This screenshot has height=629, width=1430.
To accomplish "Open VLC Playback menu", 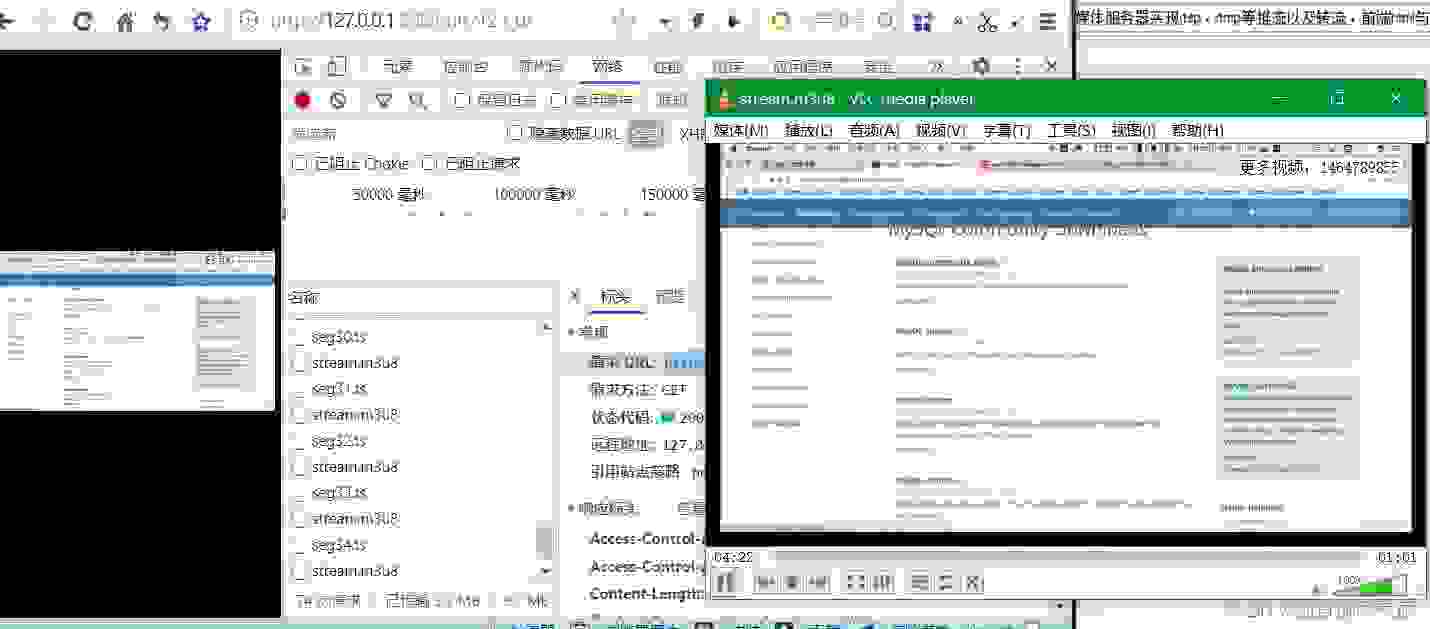I will coord(809,130).
